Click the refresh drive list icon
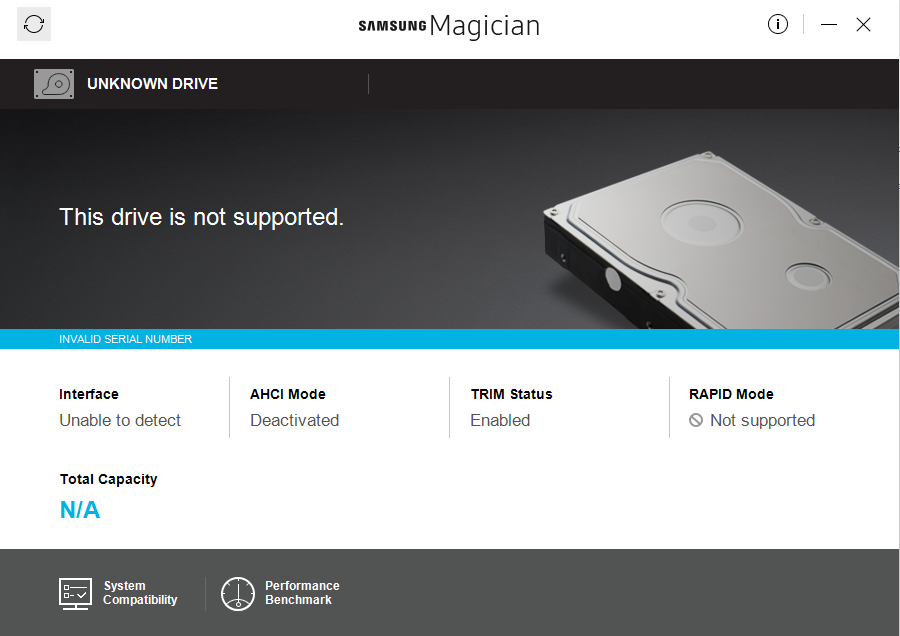Image resolution: width=900 pixels, height=636 pixels. [x=34, y=24]
